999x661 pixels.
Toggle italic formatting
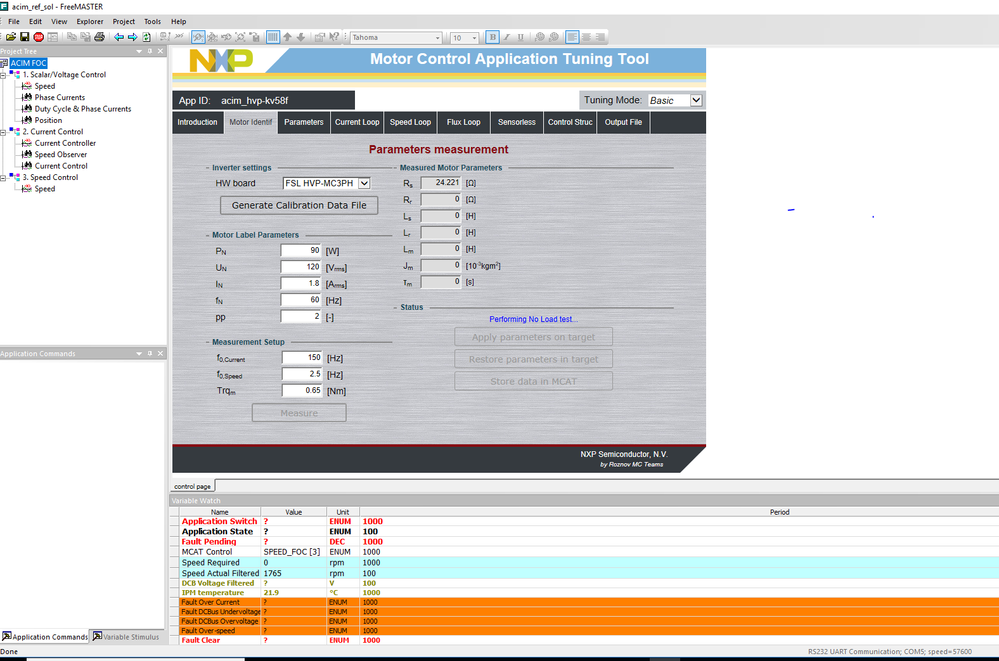[x=507, y=37]
